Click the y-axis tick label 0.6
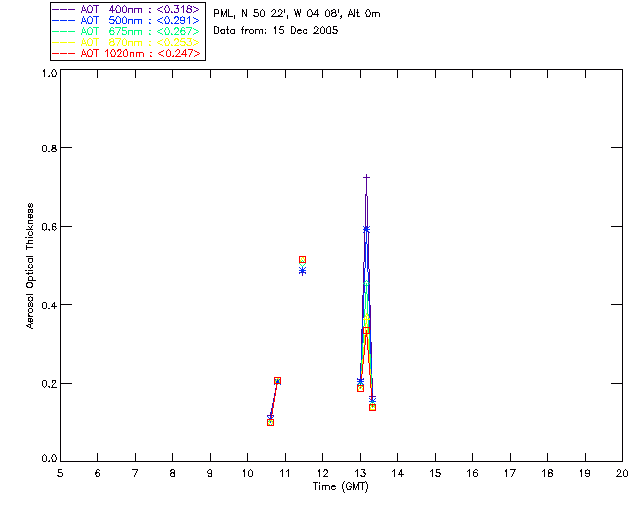 pos(49,227)
